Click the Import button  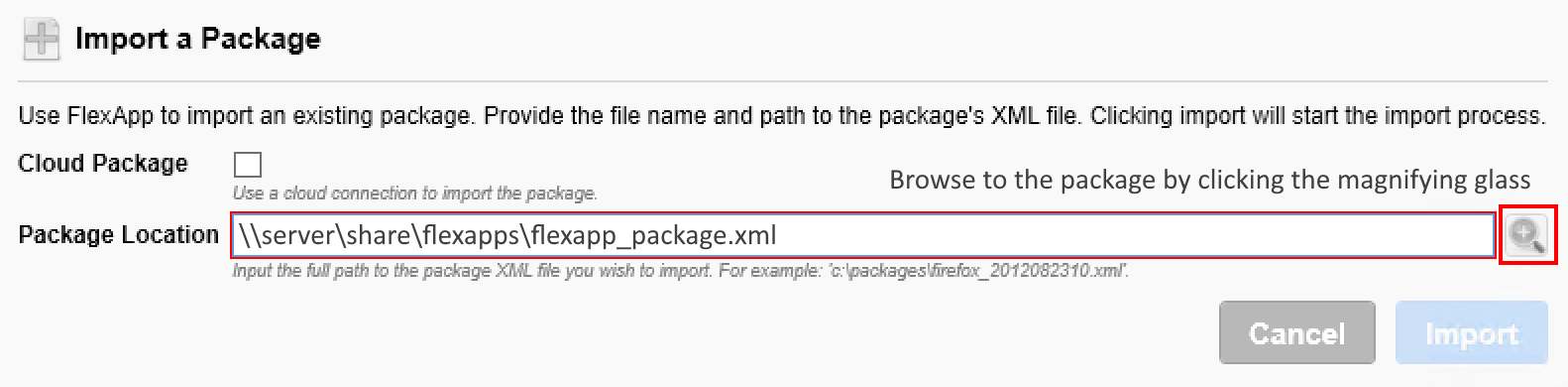tap(1472, 332)
